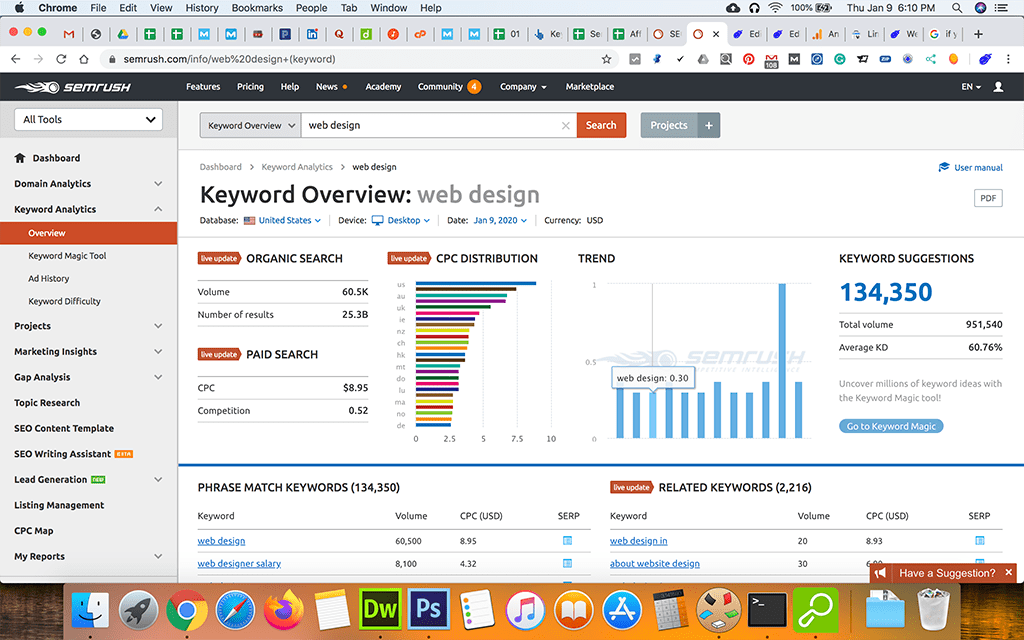Open iTunes music from the dock
The height and width of the screenshot is (640, 1024).
[525, 610]
